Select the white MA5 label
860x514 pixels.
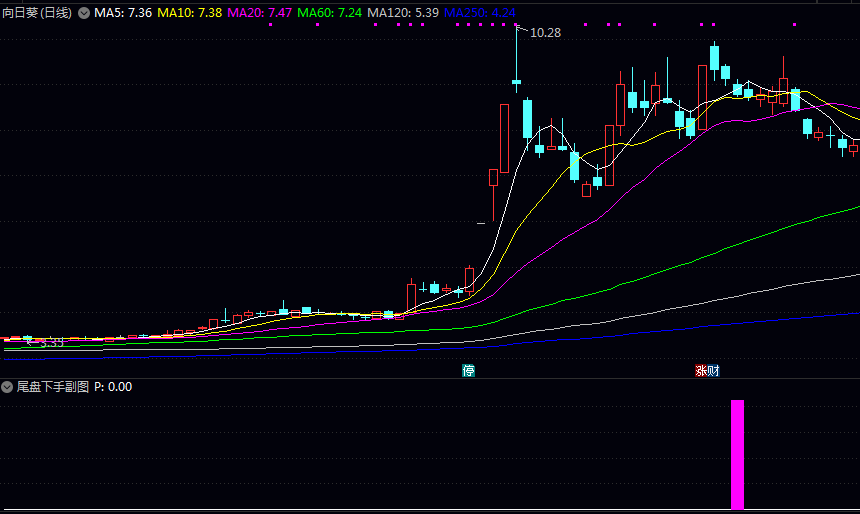[123, 13]
